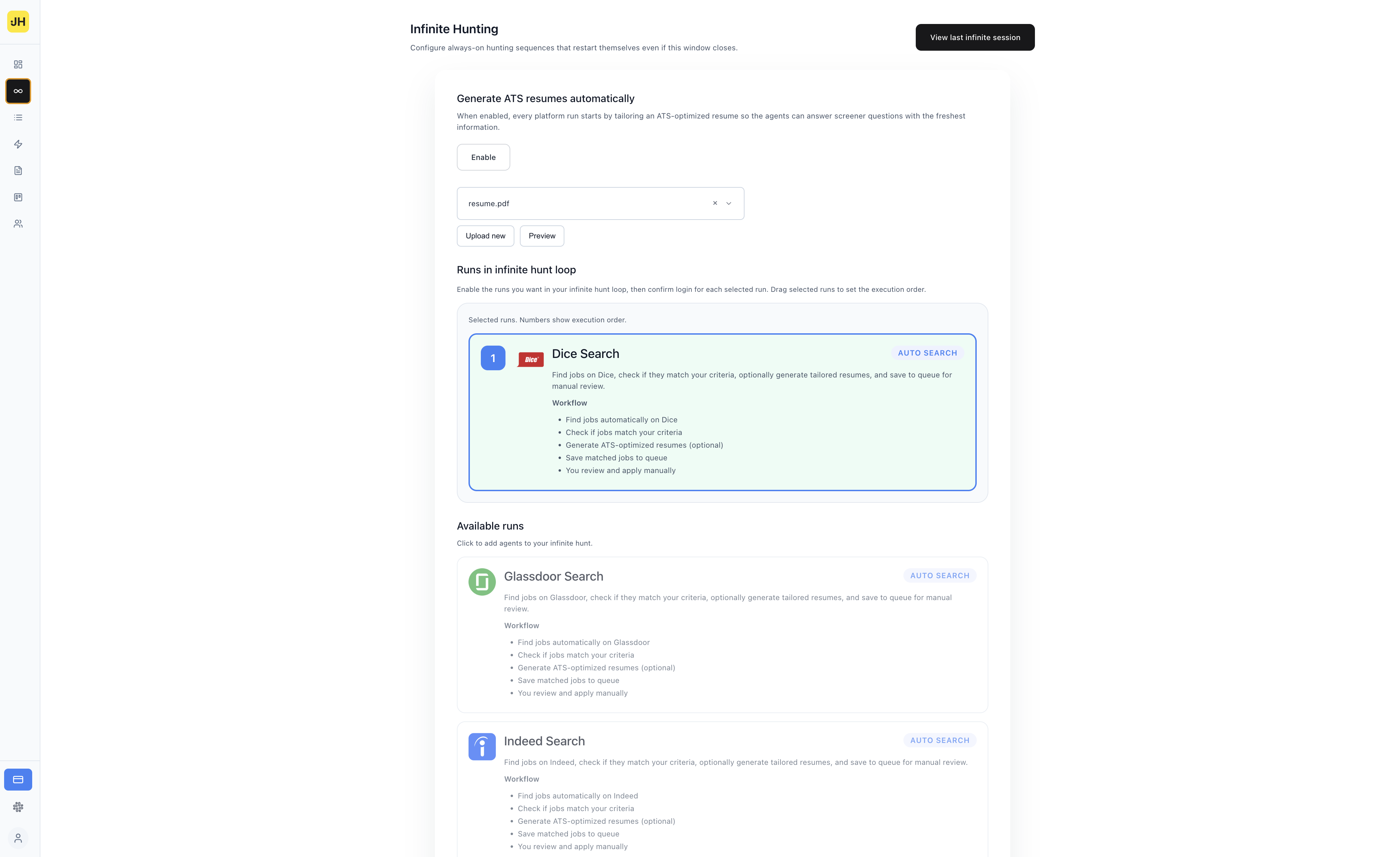Click the Slack icon in sidebar
This screenshot has height=857, width=1400.
(x=17, y=807)
